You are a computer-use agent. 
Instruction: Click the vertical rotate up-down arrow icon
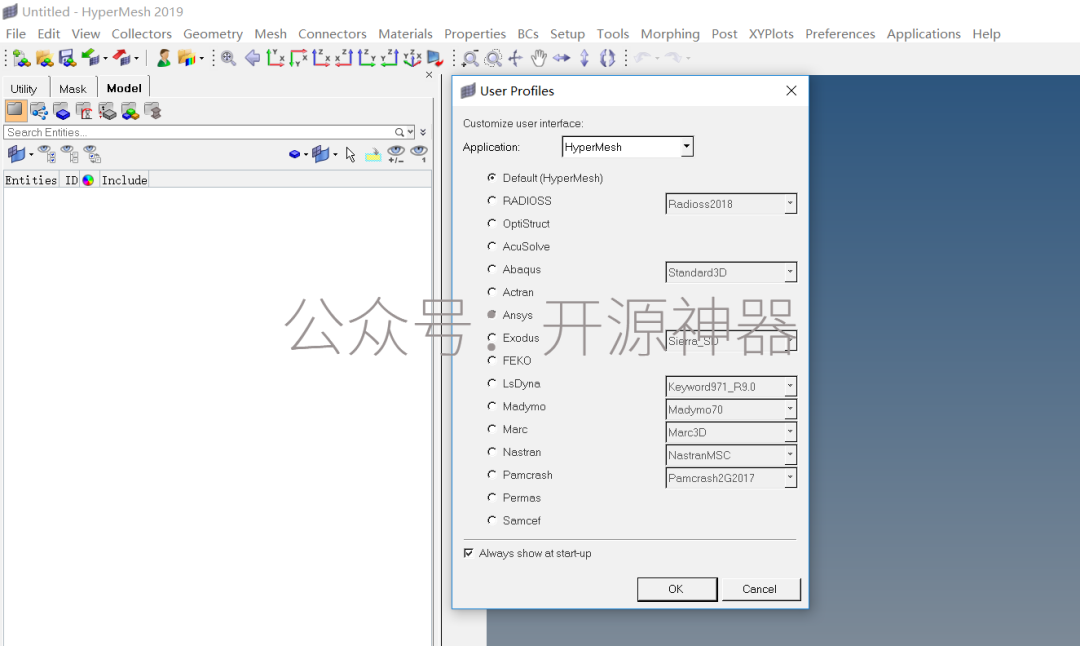[584, 59]
